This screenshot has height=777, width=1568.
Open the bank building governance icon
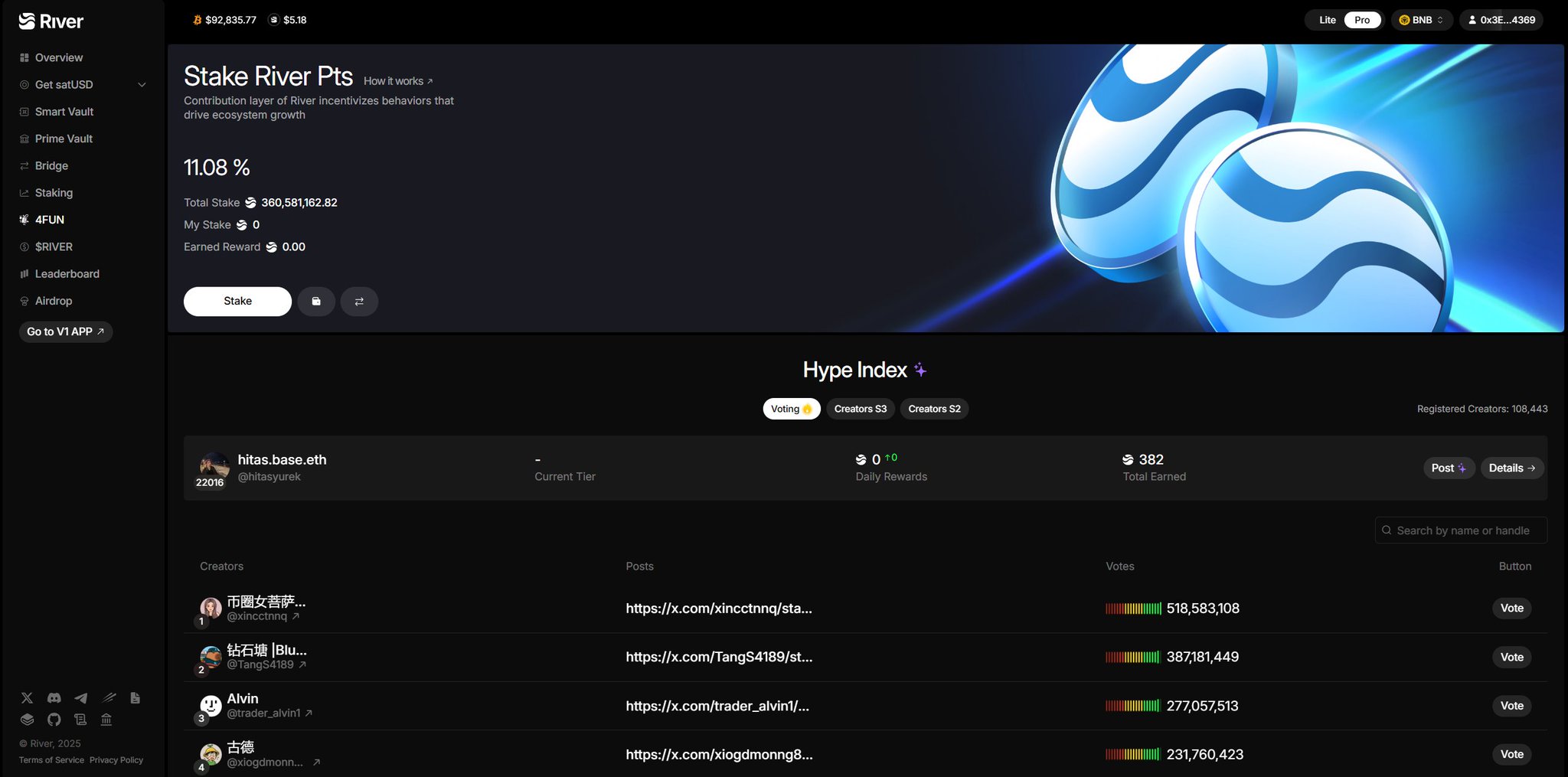pyautogui.click(x=106, y=720)
